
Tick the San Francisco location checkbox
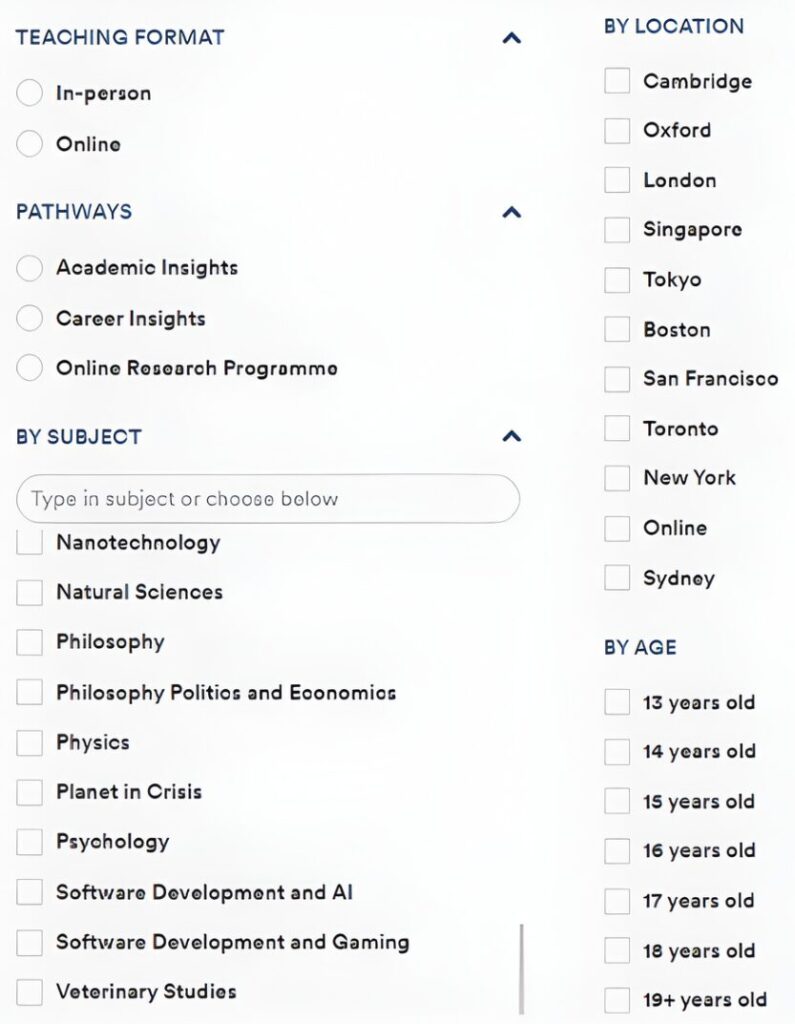(x=617, y=379)
